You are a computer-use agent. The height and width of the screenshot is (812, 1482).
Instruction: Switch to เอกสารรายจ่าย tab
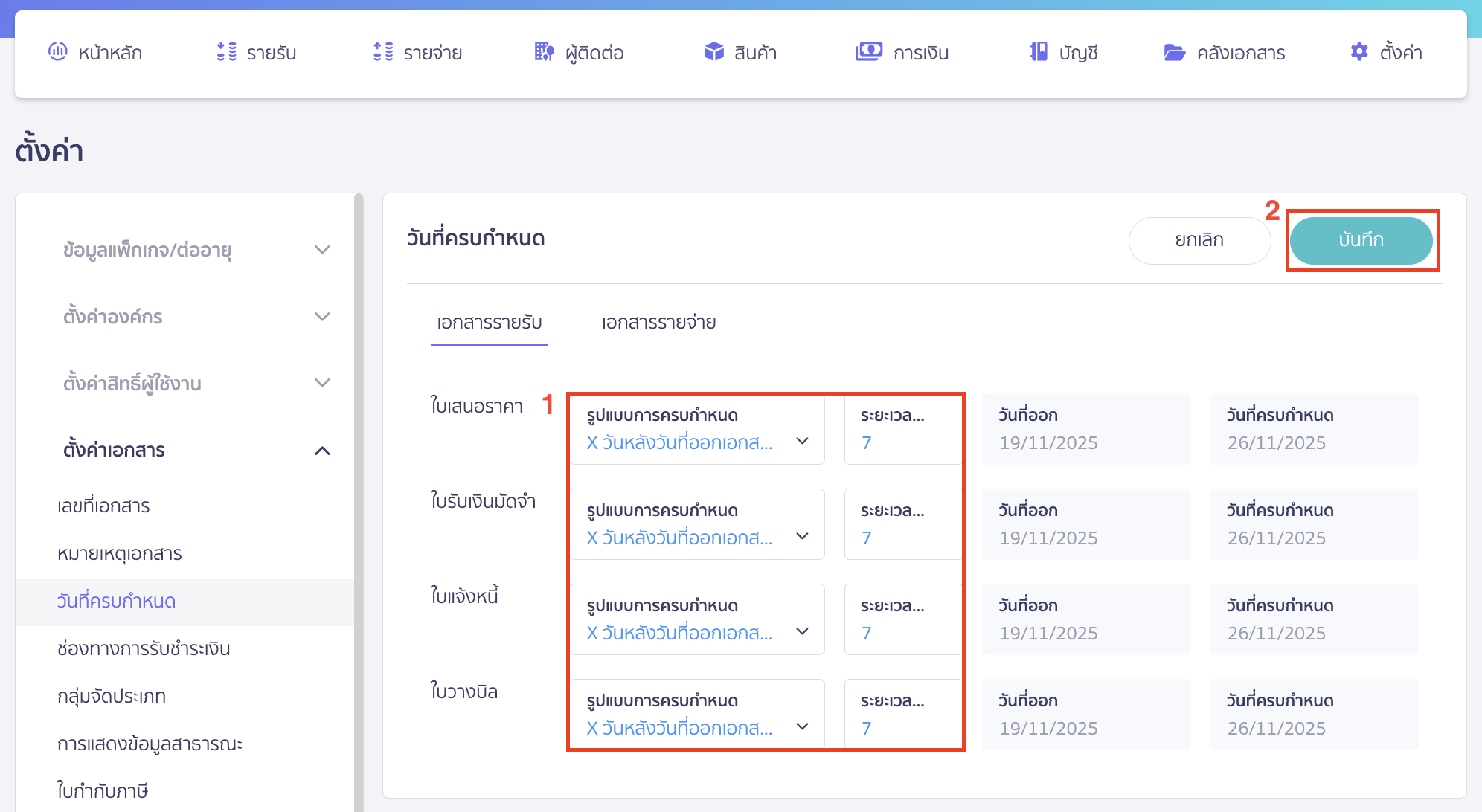(x=658, y=323)
